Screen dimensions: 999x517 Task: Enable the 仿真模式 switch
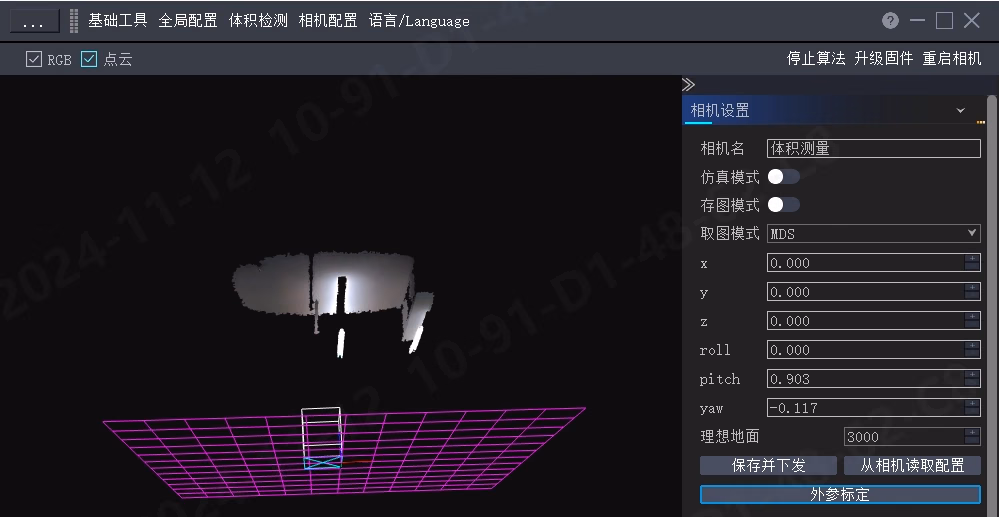point(783,177)
